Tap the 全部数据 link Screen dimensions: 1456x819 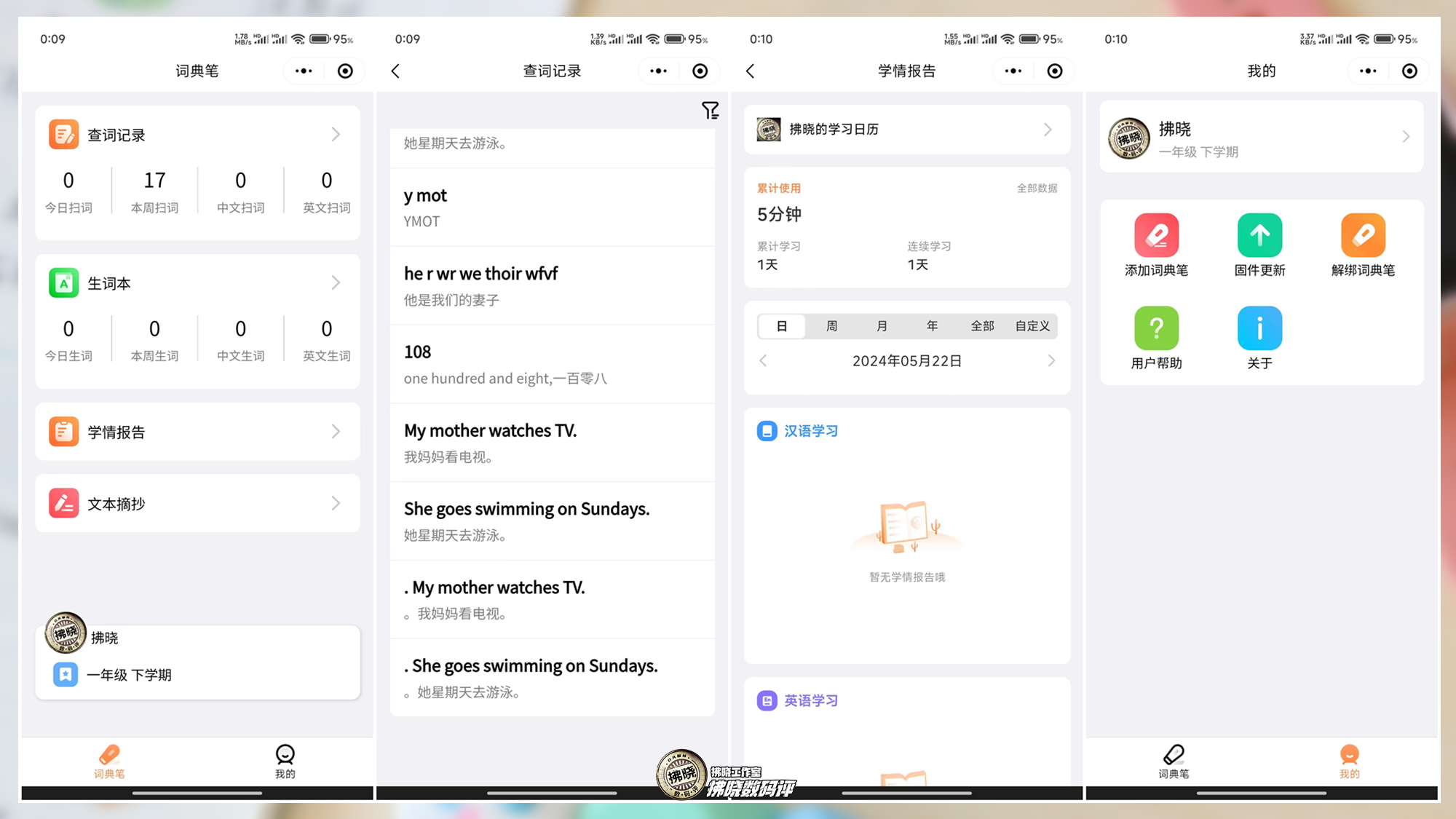(x=1037, y=189)
